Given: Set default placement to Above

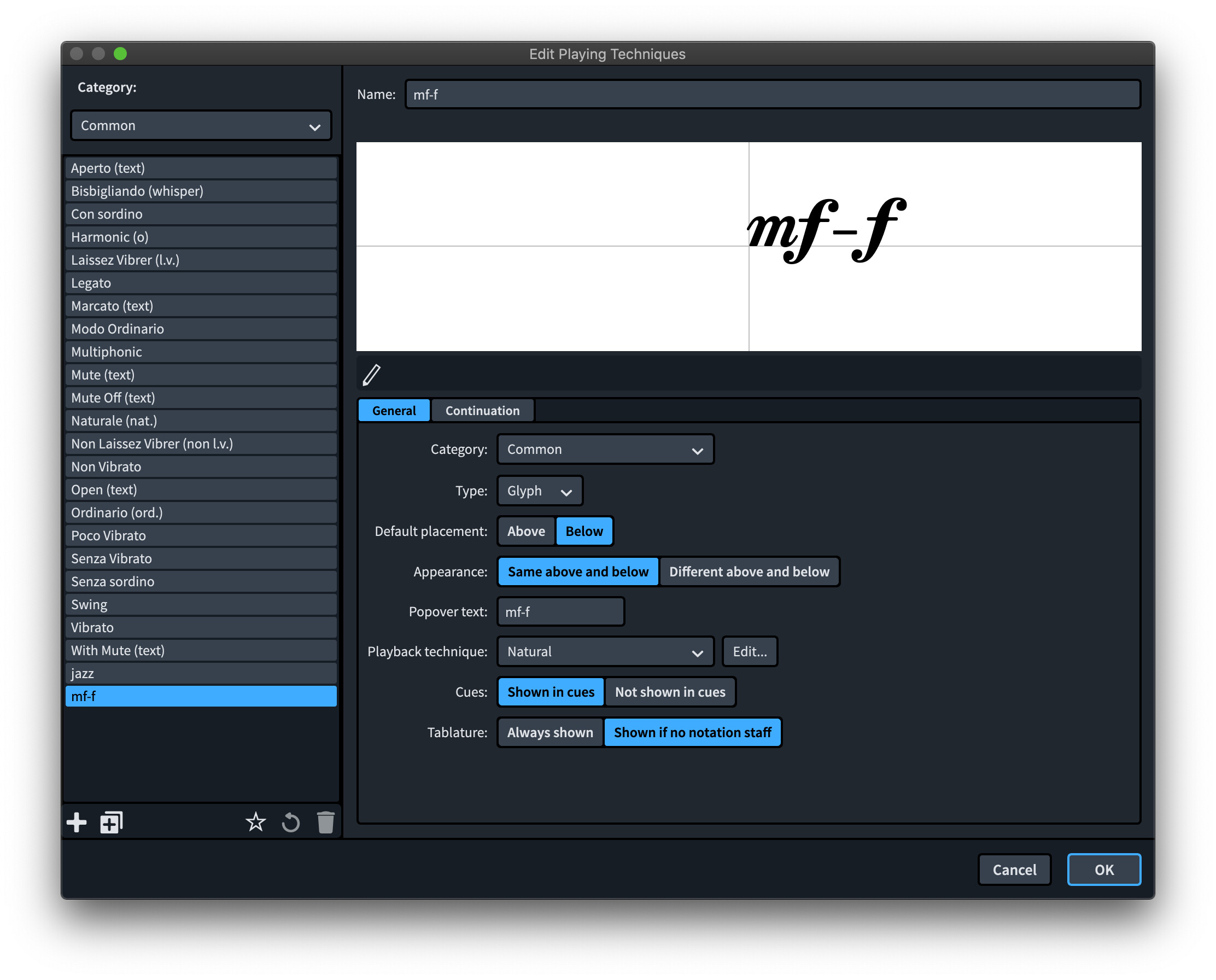Looking at the screenshot, I should click(x=526, y=531).
